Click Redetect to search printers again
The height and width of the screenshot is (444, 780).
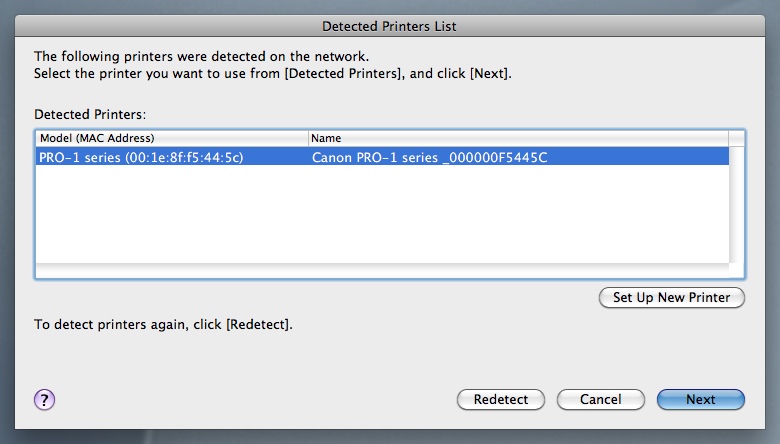[501, 399]
